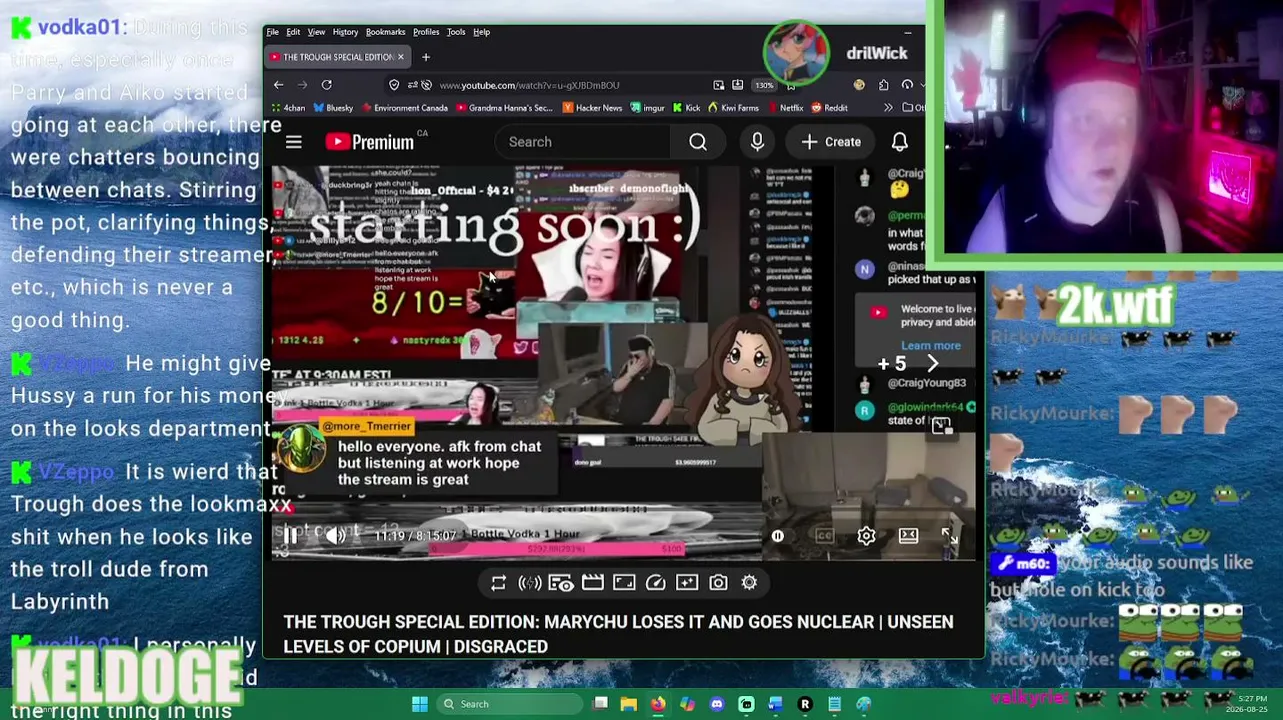
Task: Start voice search with the microphone icon
Action: pyautogui.click(x=757, y=142)
